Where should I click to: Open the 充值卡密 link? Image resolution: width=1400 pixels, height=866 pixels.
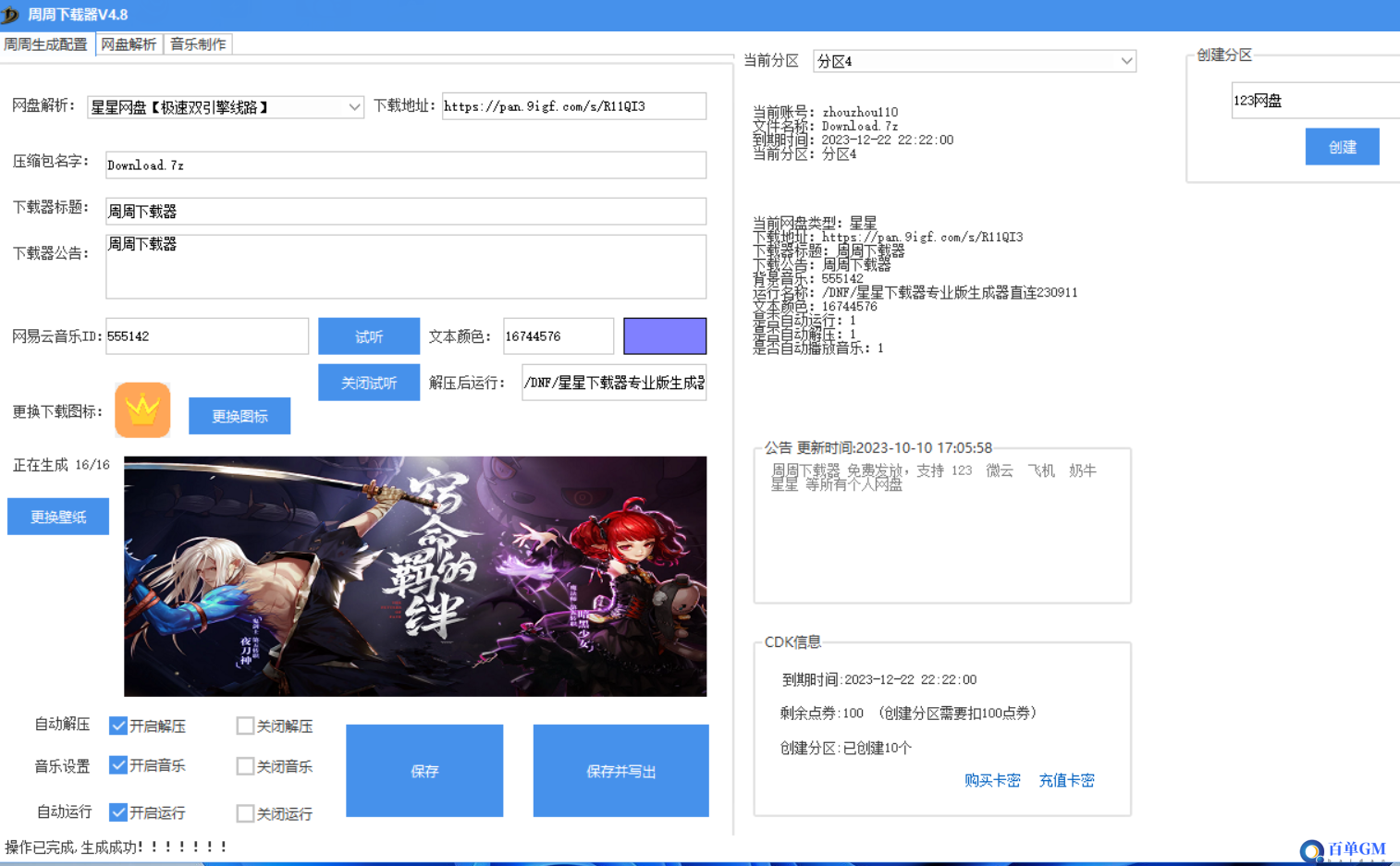[x=1066, y=780]
